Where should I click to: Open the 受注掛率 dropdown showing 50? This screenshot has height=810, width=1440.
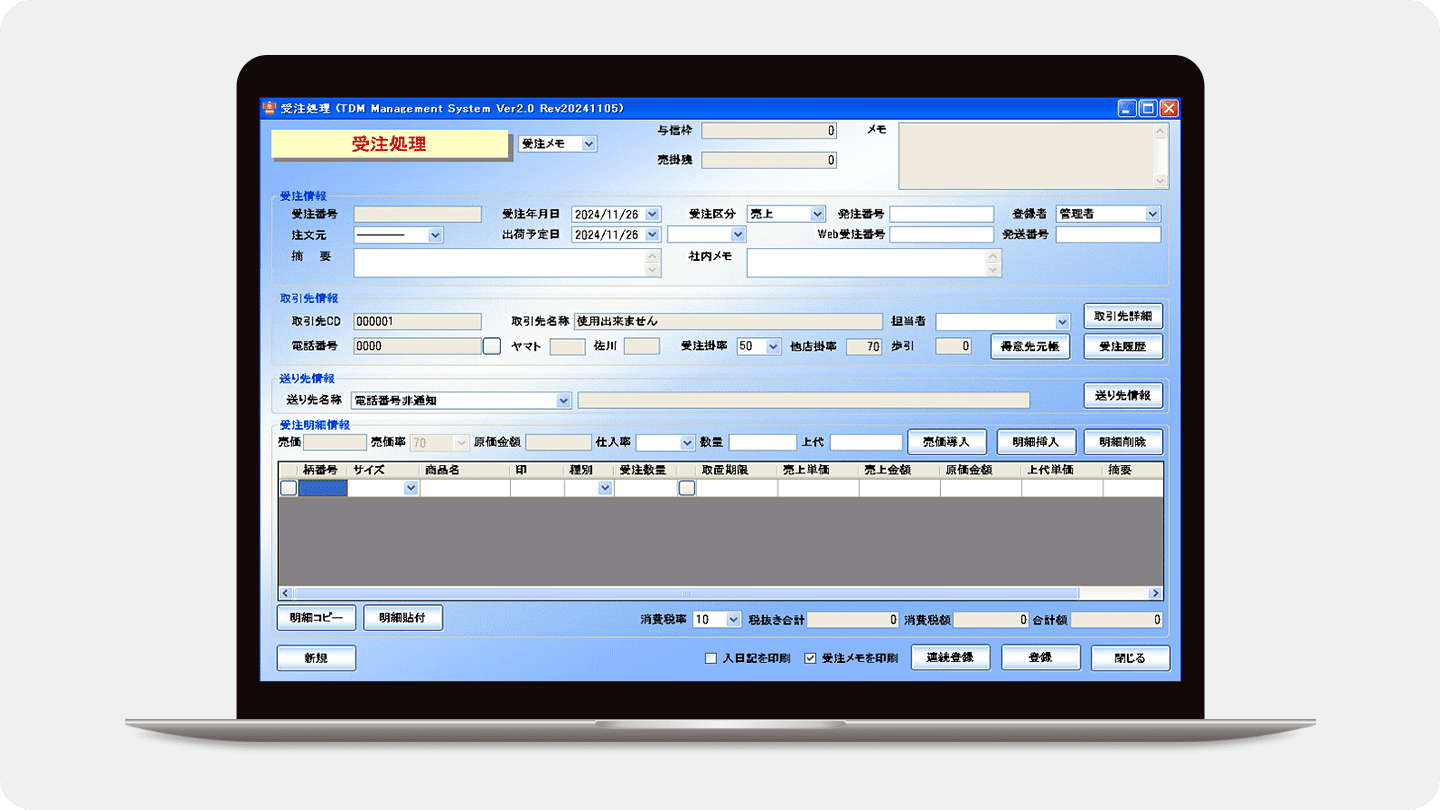tap(773, 346)
